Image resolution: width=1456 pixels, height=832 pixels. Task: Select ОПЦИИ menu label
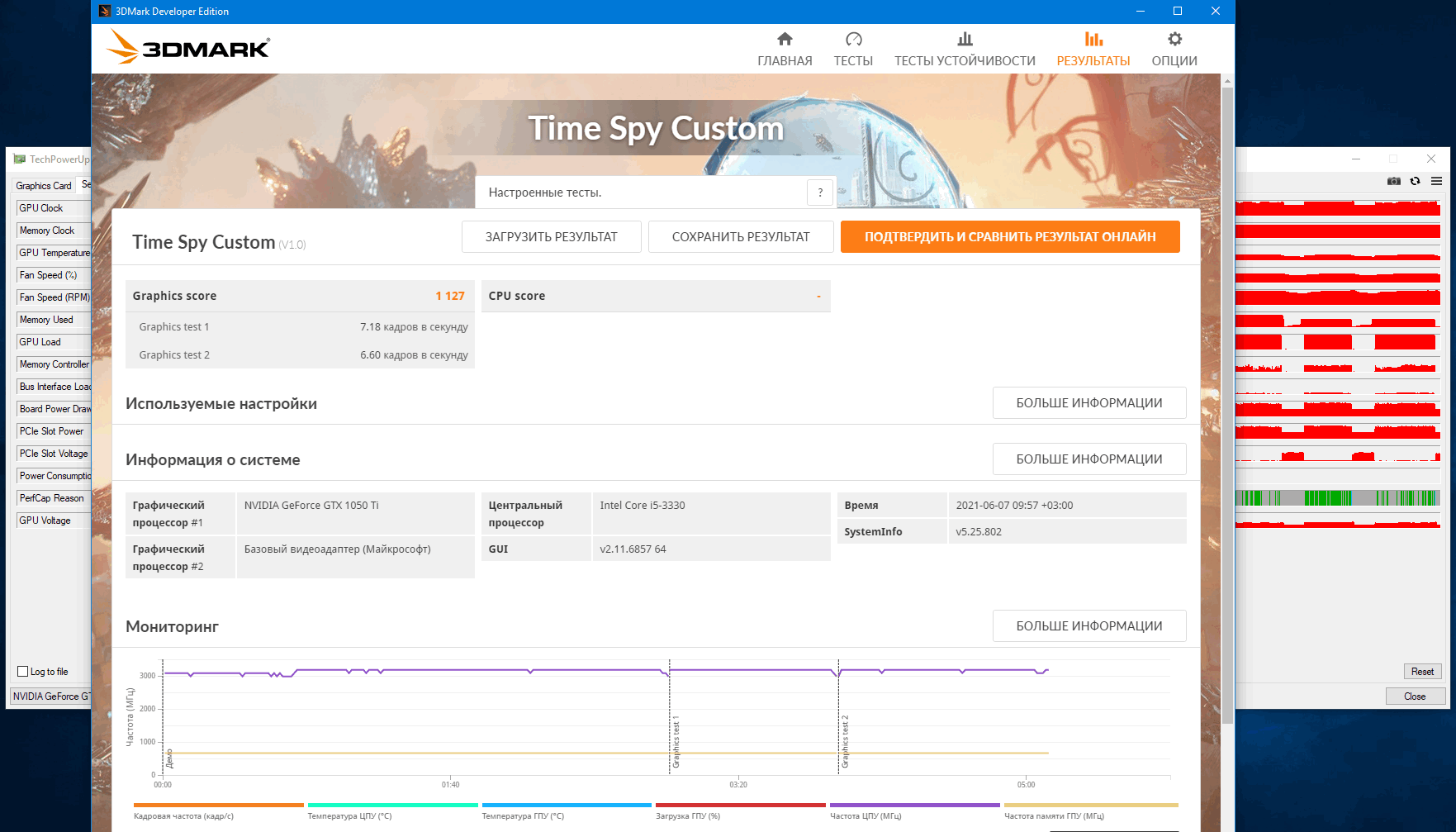point(1174,61)
